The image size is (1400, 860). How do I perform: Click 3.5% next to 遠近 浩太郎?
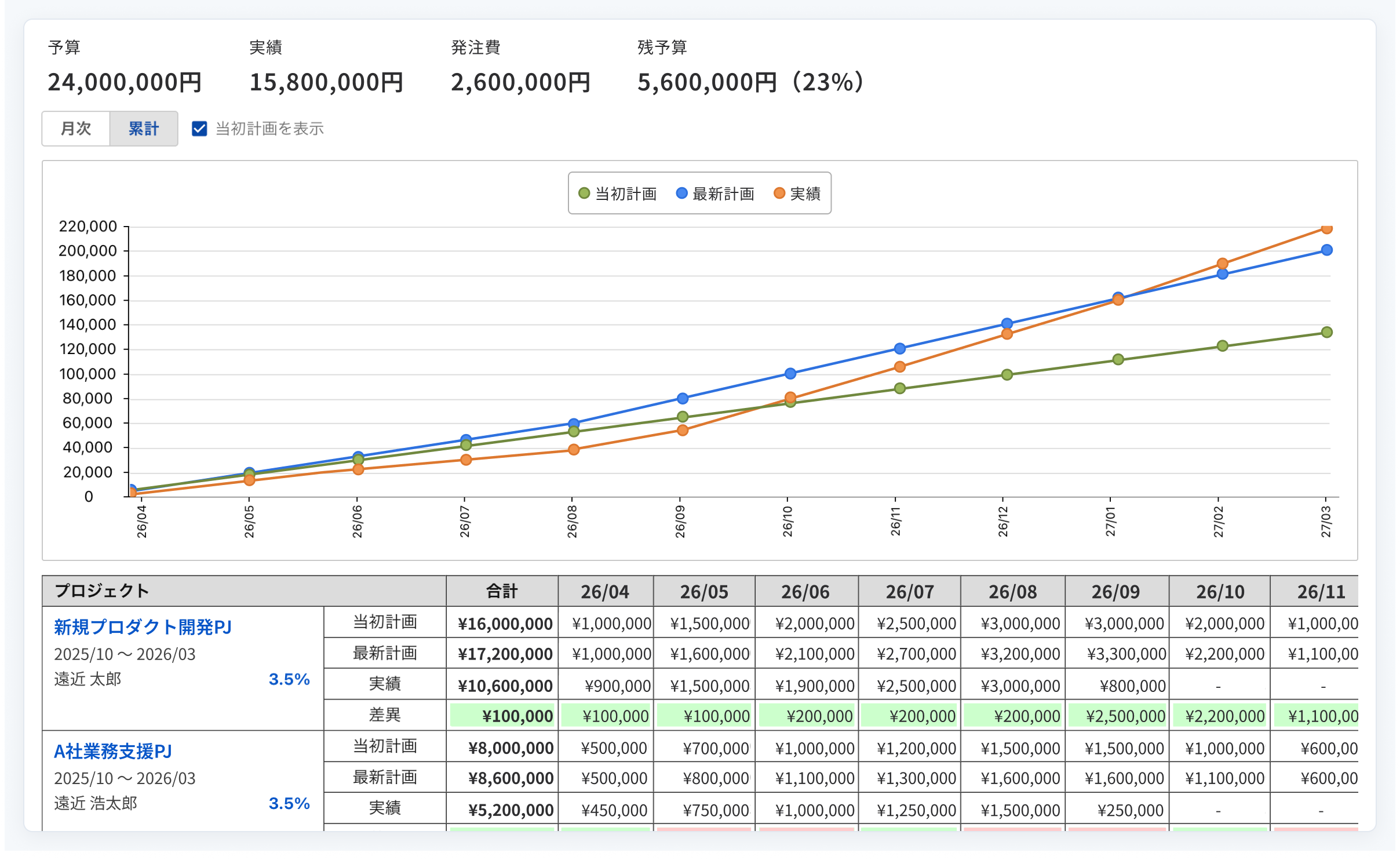tap(289, 804)
